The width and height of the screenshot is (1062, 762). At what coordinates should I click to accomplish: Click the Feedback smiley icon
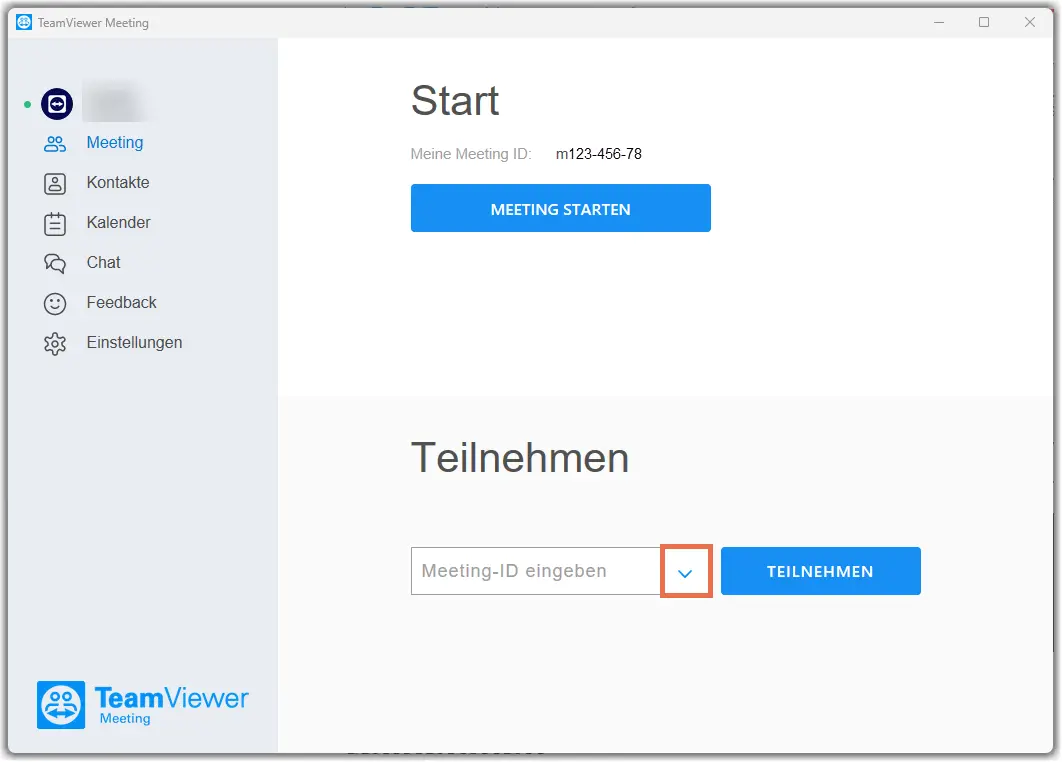[55, 303]
